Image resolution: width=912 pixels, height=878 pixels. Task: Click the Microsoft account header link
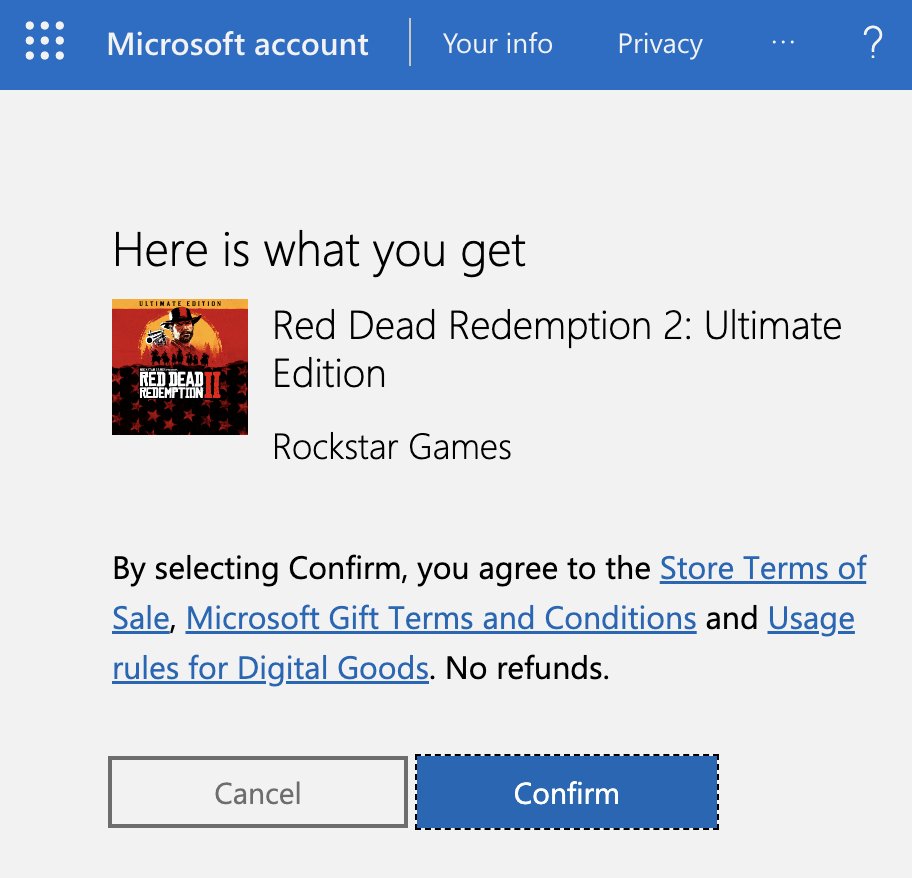coord(237,44)
